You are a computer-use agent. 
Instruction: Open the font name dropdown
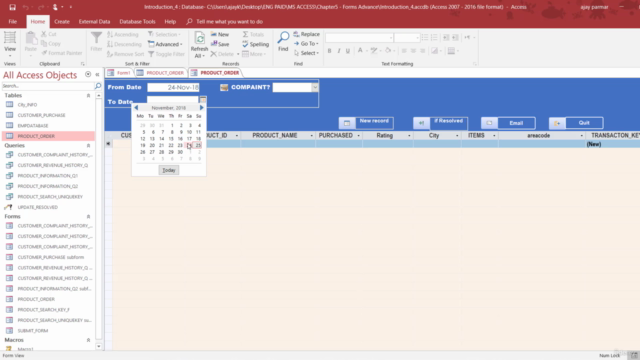(x=391, y=38)
